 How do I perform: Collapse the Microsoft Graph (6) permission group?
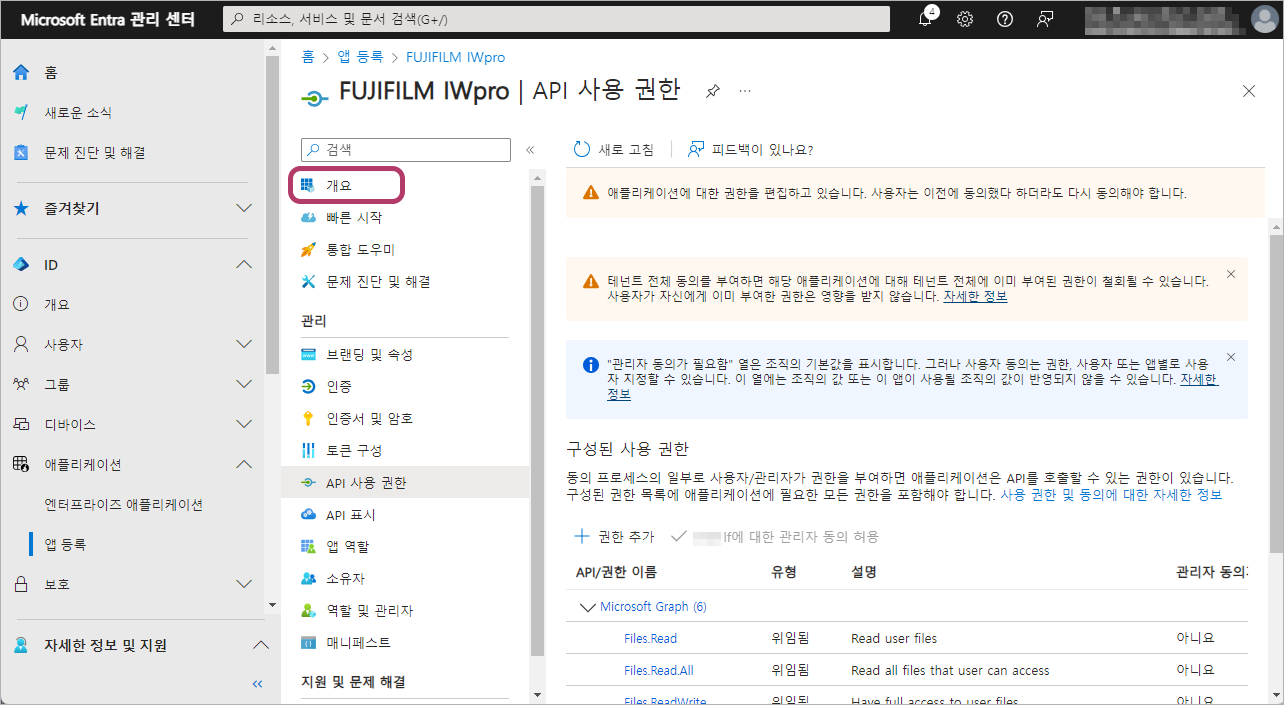point(587,607)
